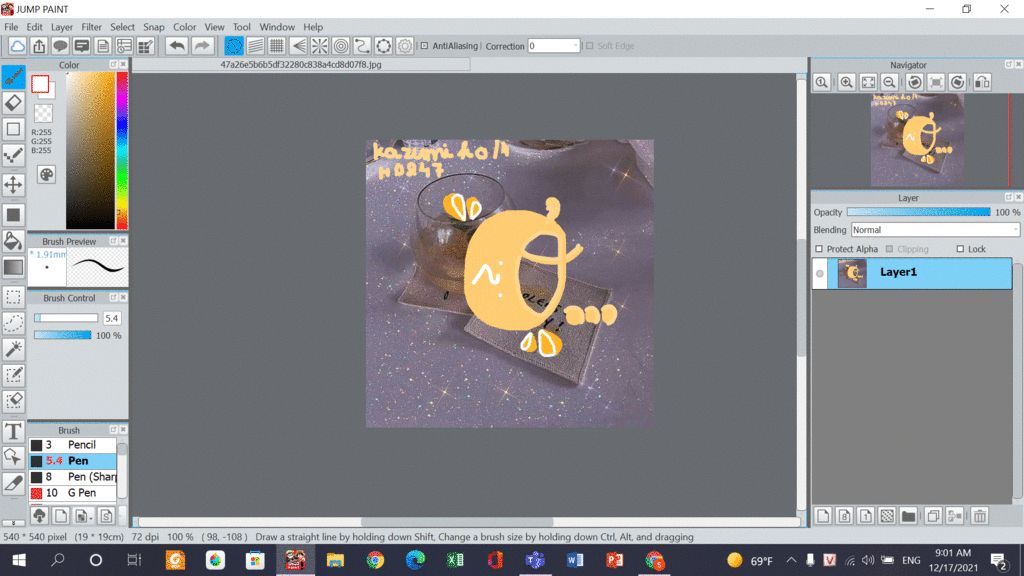Select the Brush tool in the left toolbar

(13, 77)
